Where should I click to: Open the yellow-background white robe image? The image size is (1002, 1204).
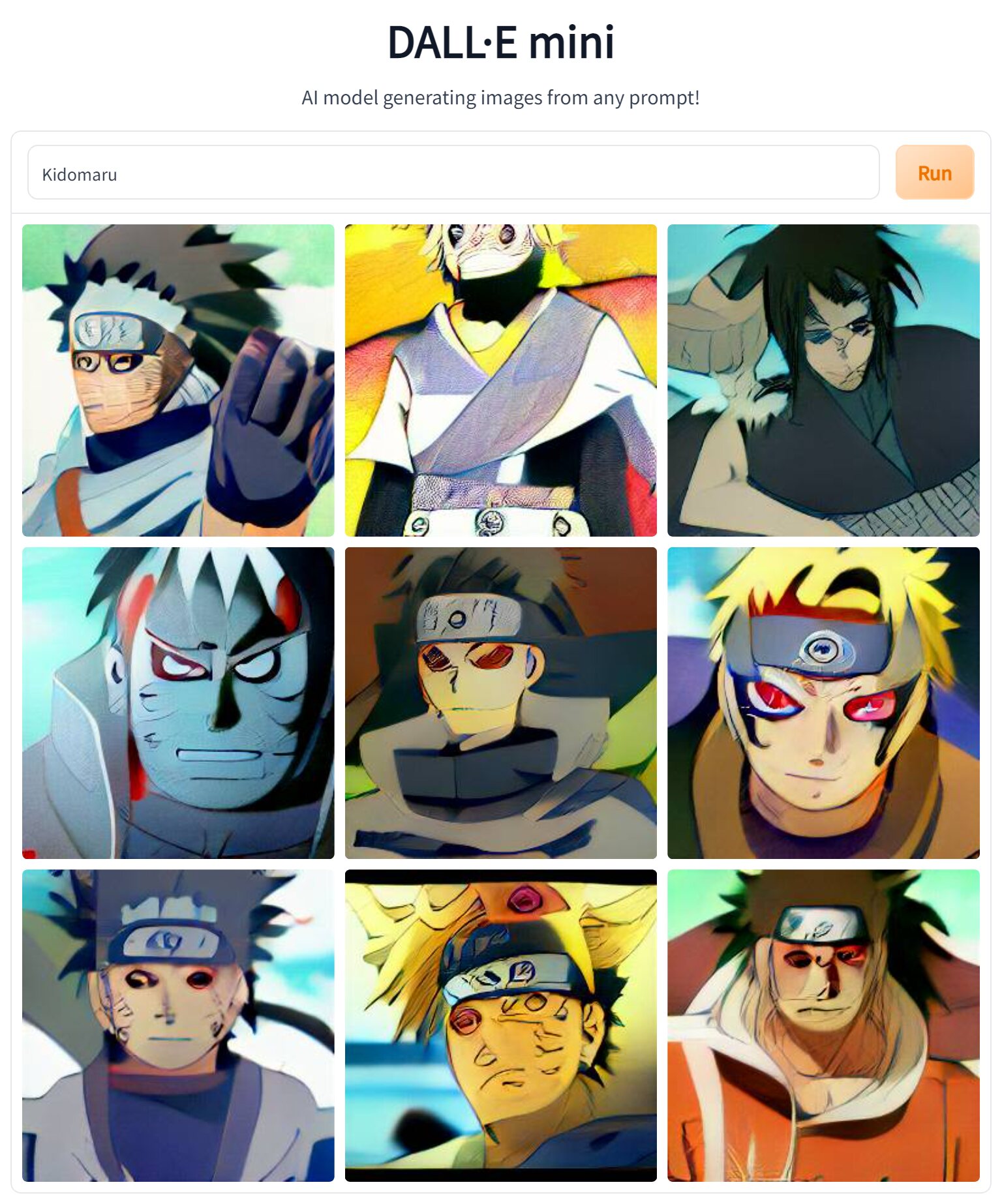[x=500, y=380]
